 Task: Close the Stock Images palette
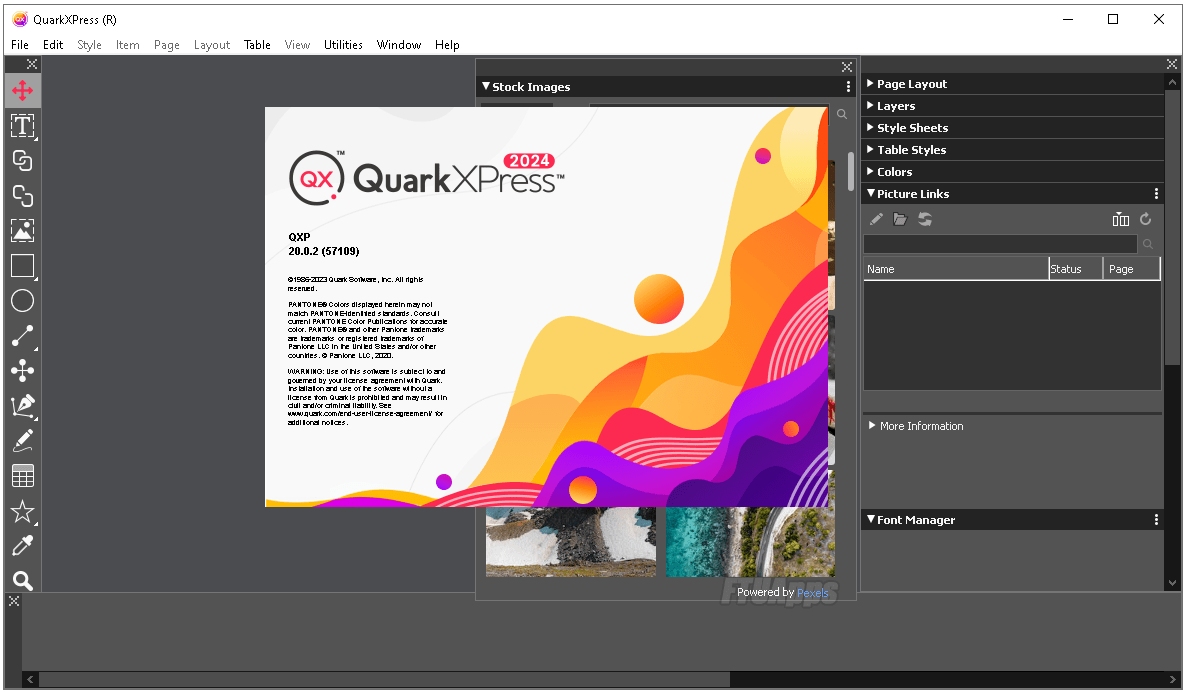click(x=846, y=66)
